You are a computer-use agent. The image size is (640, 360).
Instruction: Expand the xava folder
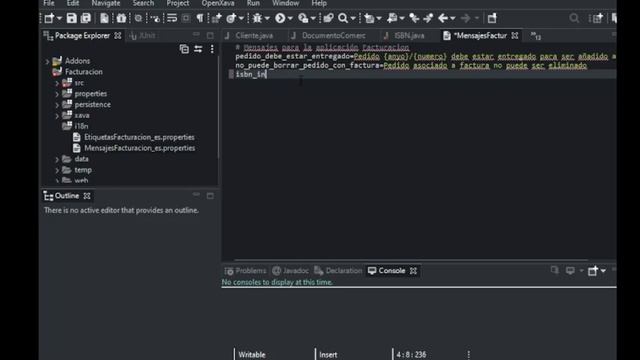click(57, 116)
